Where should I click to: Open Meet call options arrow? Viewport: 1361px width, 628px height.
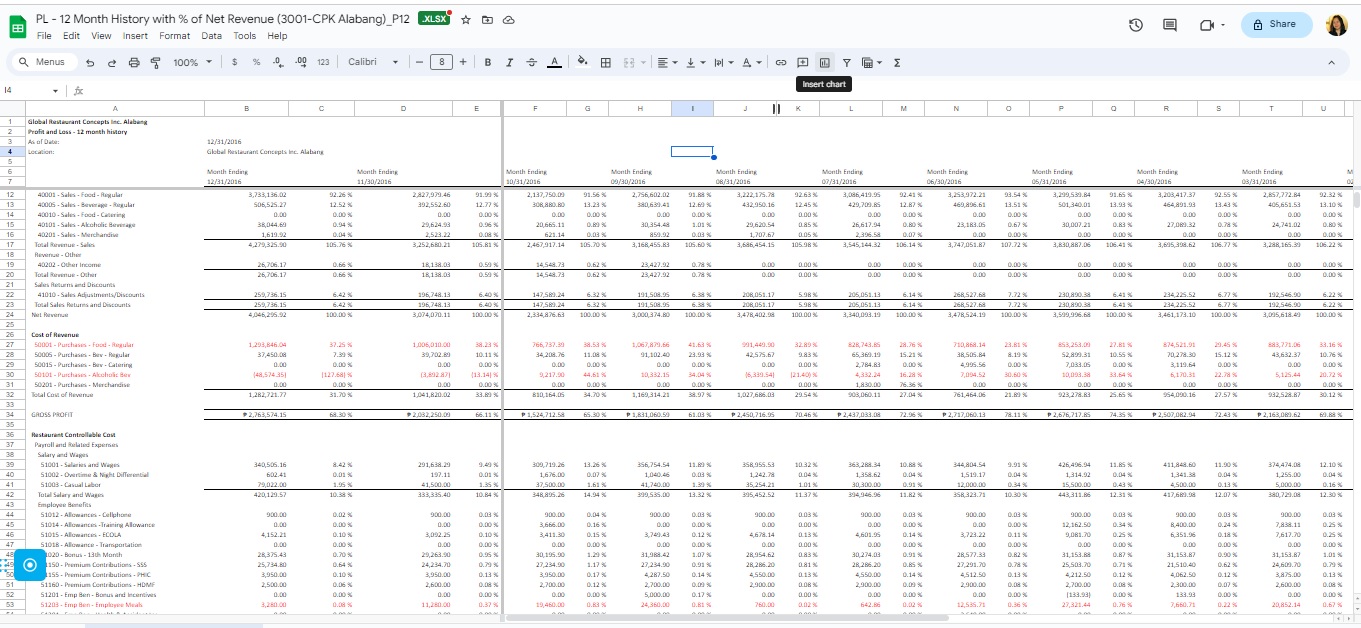click(x=1225, y=25)
